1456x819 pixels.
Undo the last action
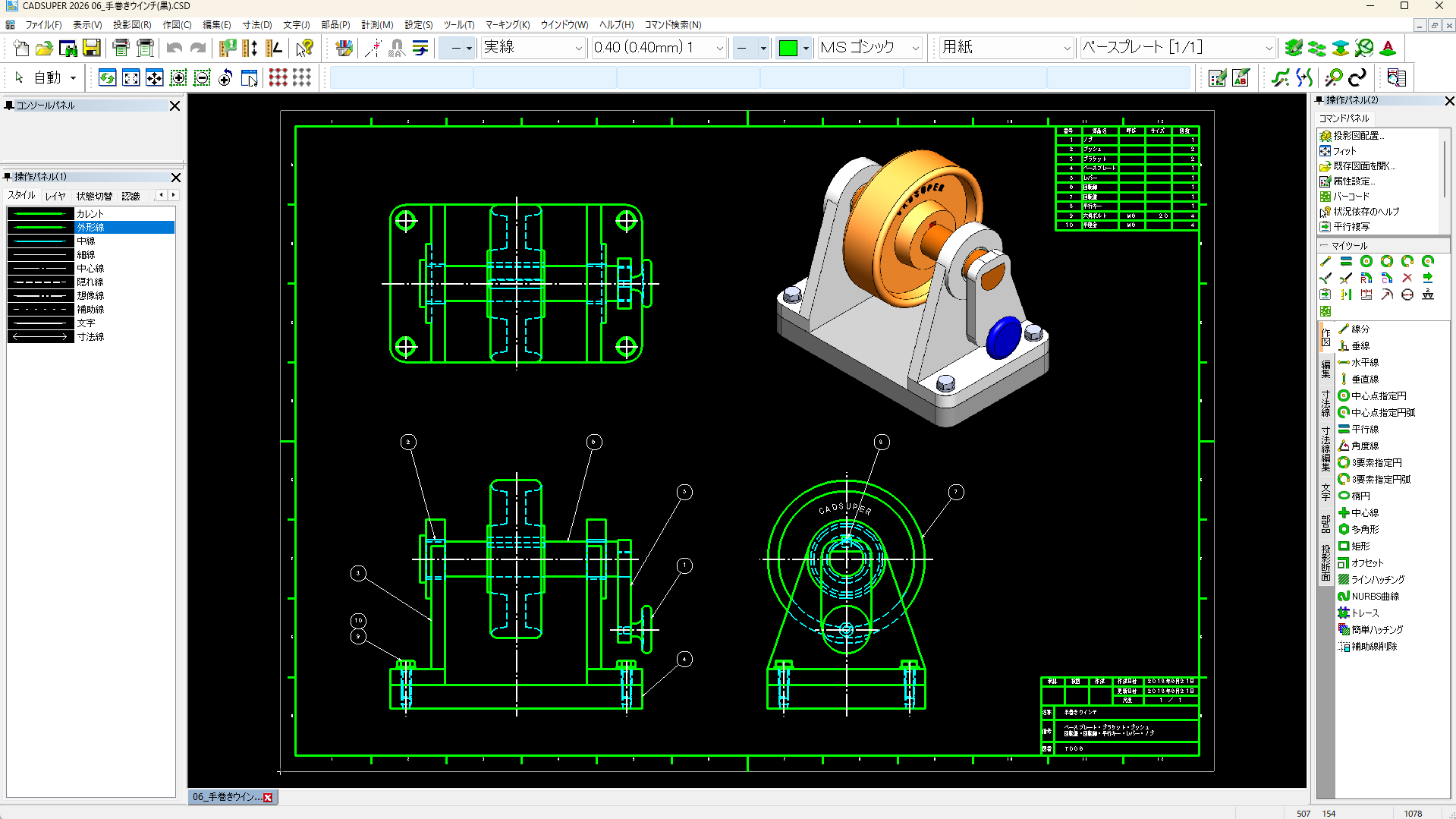(175, 49)
